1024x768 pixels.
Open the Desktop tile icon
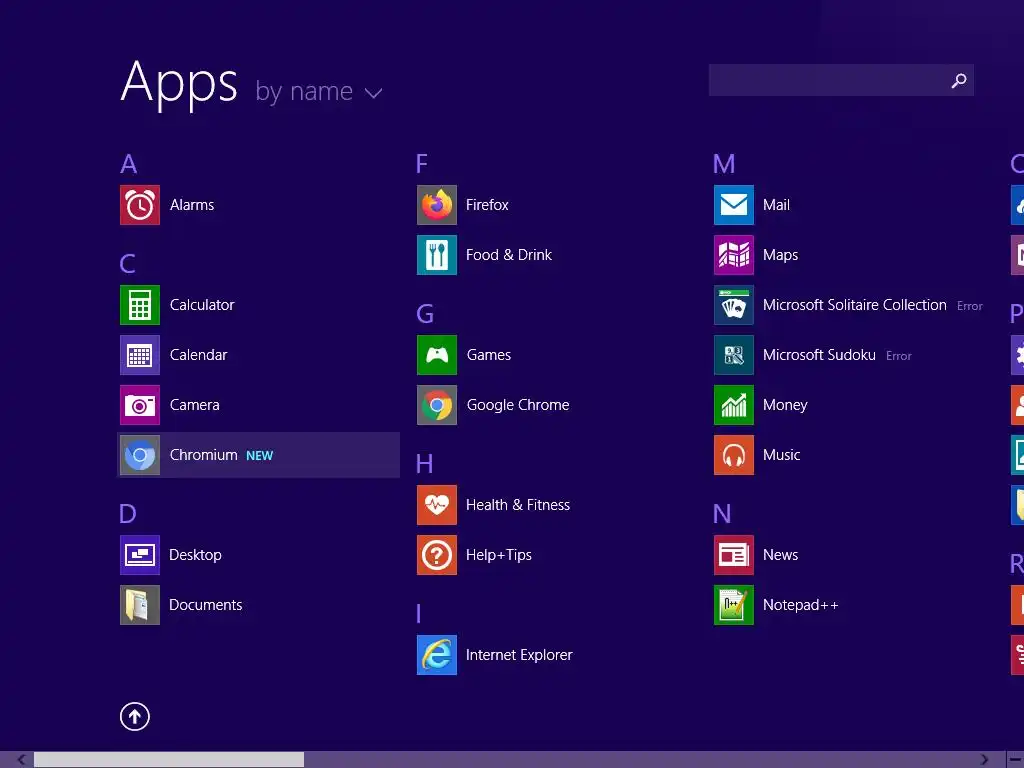coord(140,555)
